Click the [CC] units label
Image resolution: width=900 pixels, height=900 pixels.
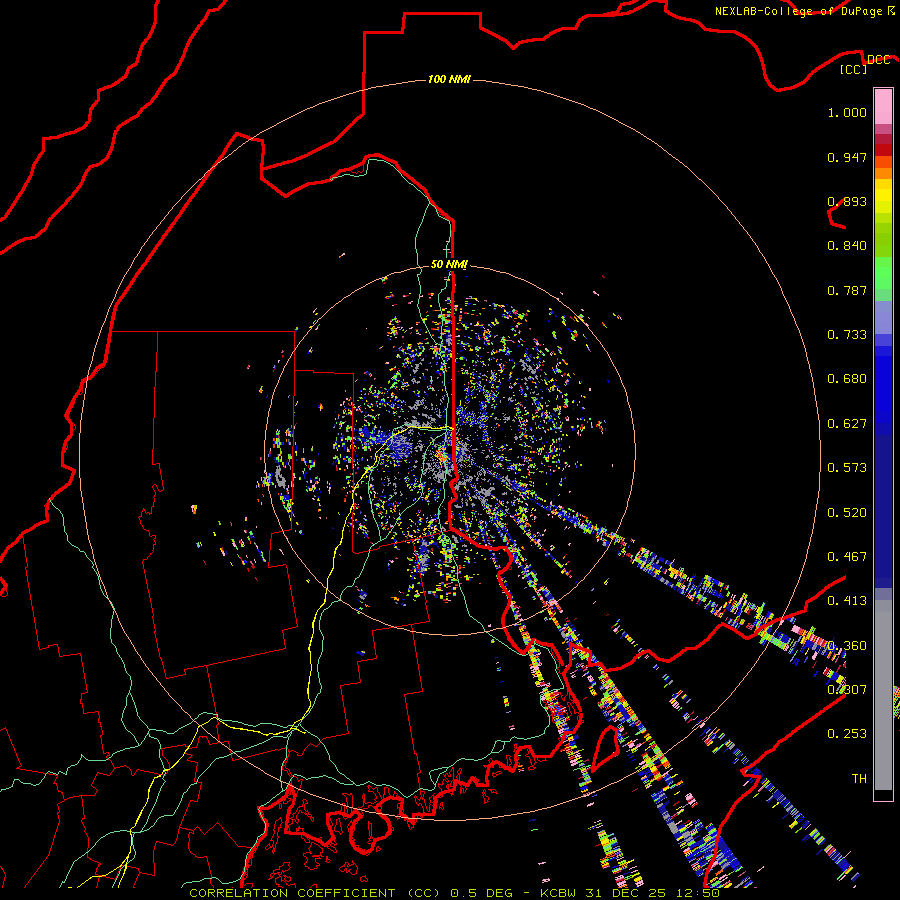(854, 69)
